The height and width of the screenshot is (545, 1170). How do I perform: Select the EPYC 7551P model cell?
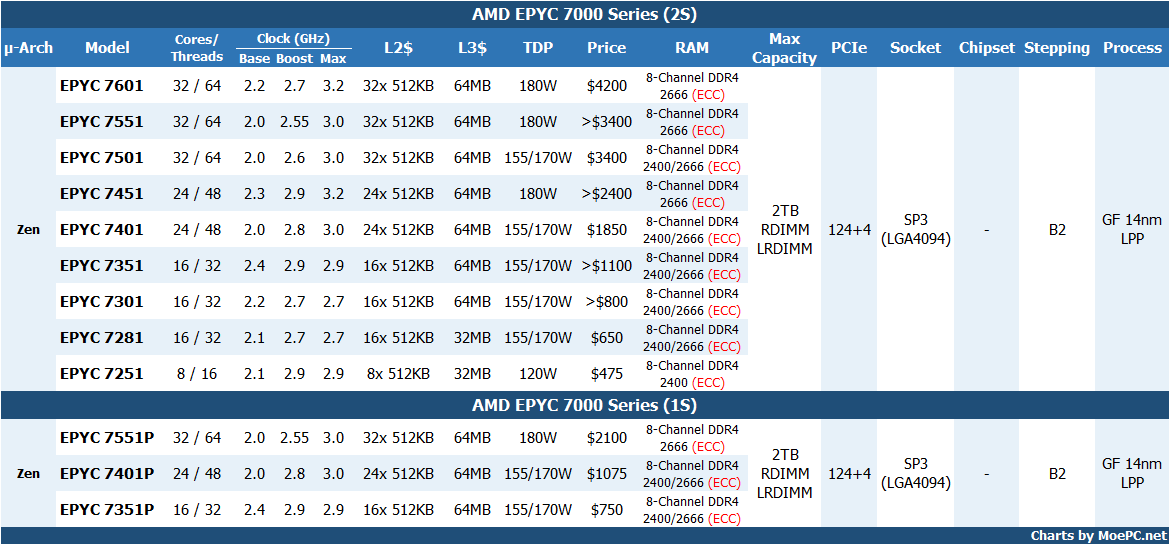[107, 437]
